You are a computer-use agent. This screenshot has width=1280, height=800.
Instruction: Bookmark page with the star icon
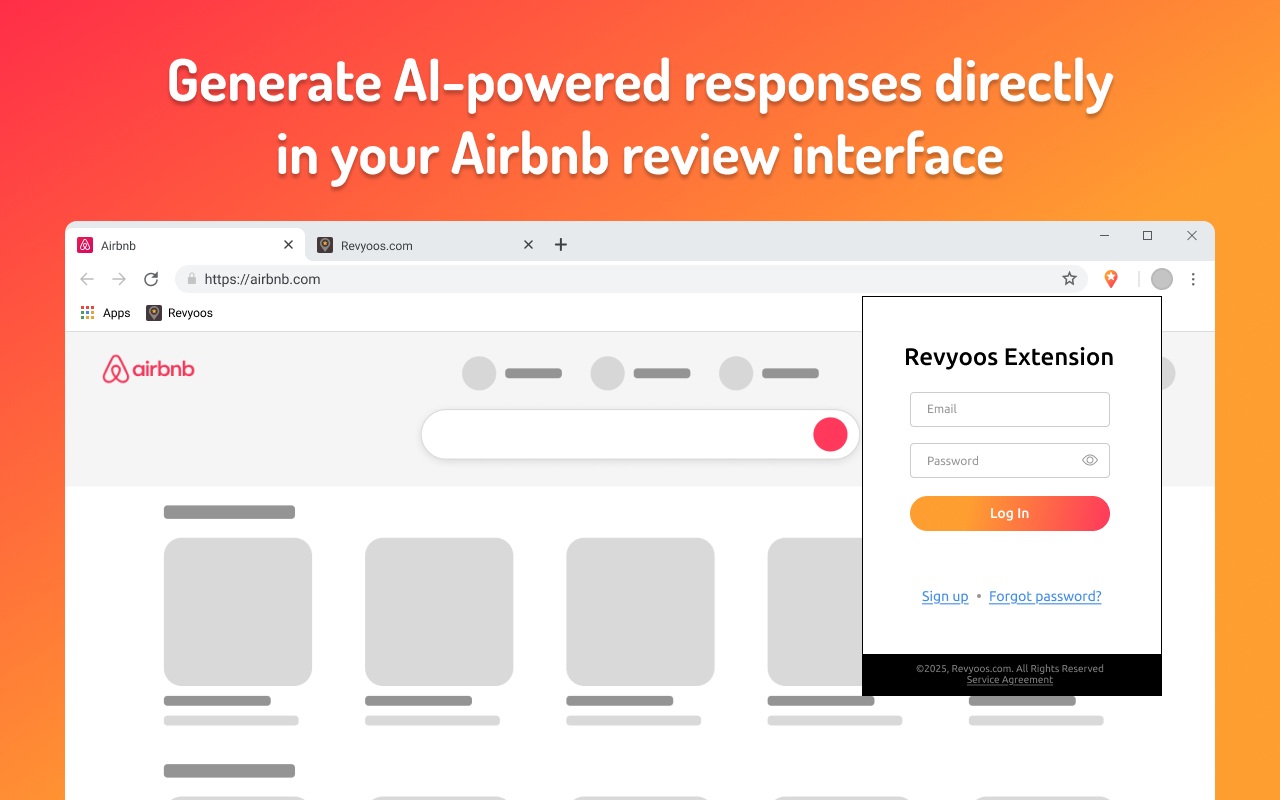(1069, 279)
